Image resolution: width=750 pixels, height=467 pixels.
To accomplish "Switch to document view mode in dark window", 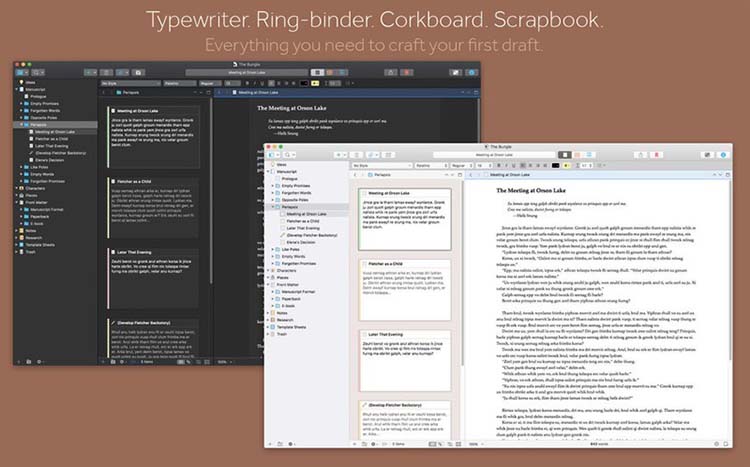I will pyautogui.click(x=318, y=72).
